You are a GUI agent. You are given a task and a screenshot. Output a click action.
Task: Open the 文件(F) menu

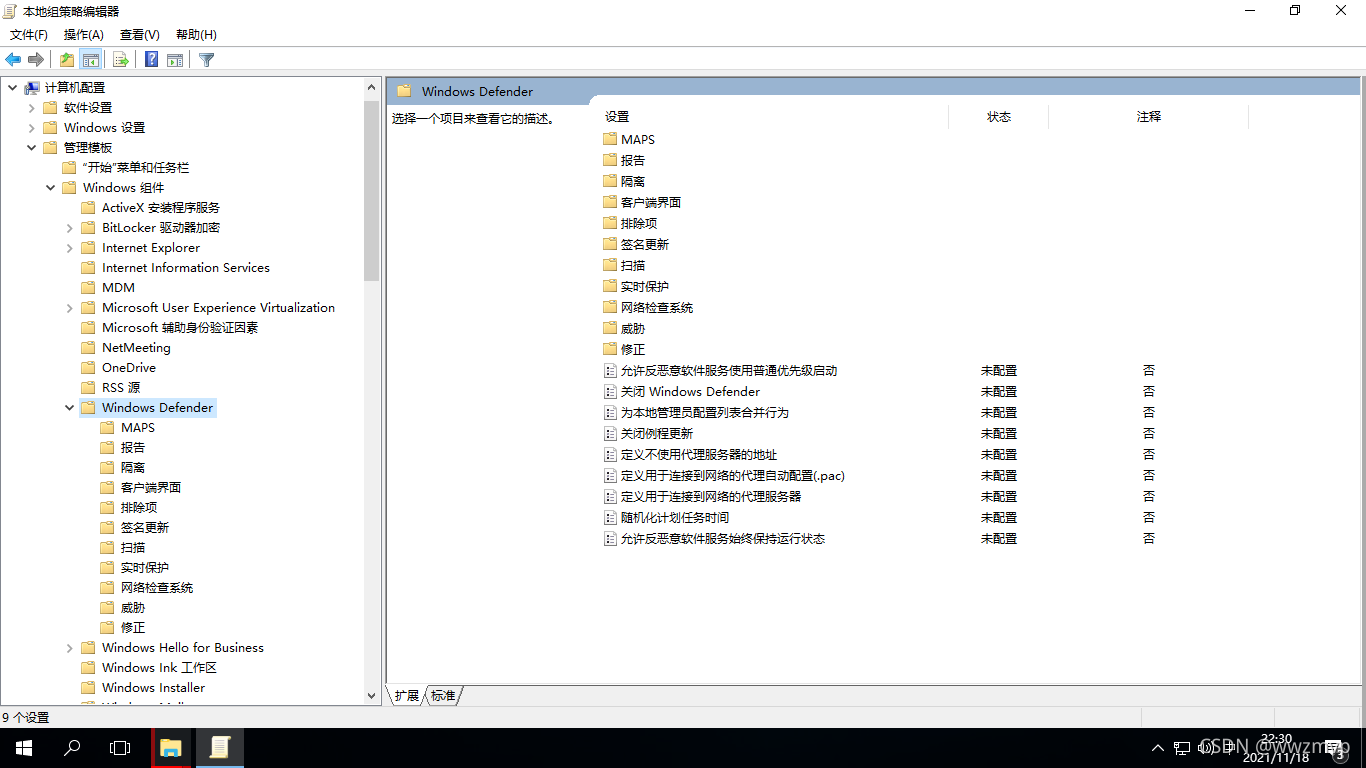(29, 35)
